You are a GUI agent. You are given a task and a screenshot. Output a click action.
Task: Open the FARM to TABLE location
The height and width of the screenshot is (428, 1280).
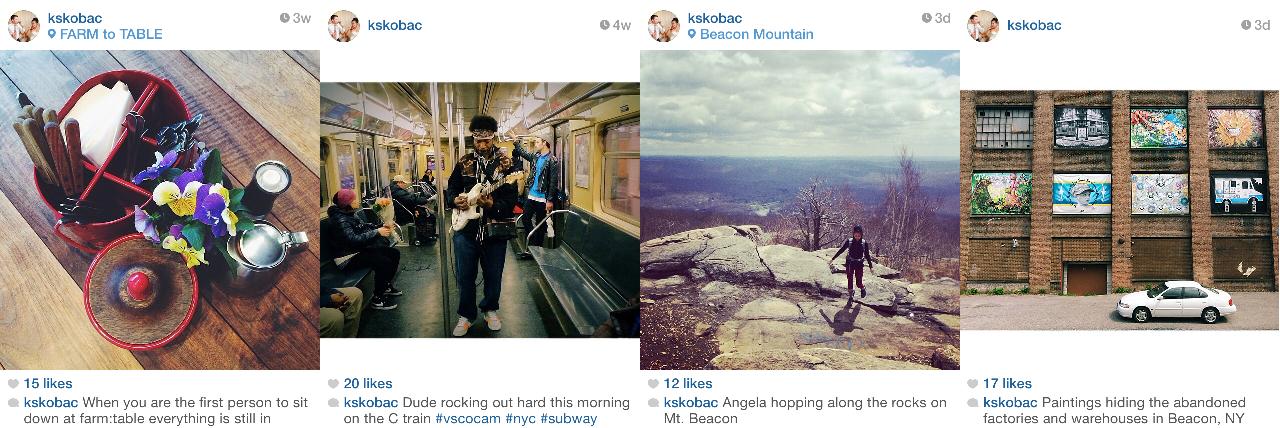tap(110, 34)
